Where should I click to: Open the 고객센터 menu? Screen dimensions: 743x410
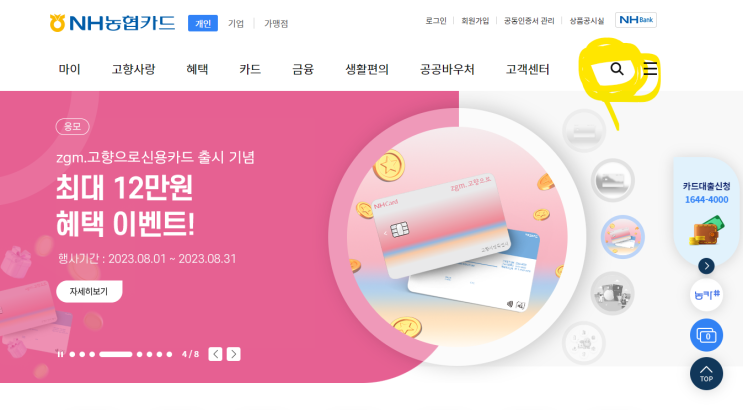point(527,69)
